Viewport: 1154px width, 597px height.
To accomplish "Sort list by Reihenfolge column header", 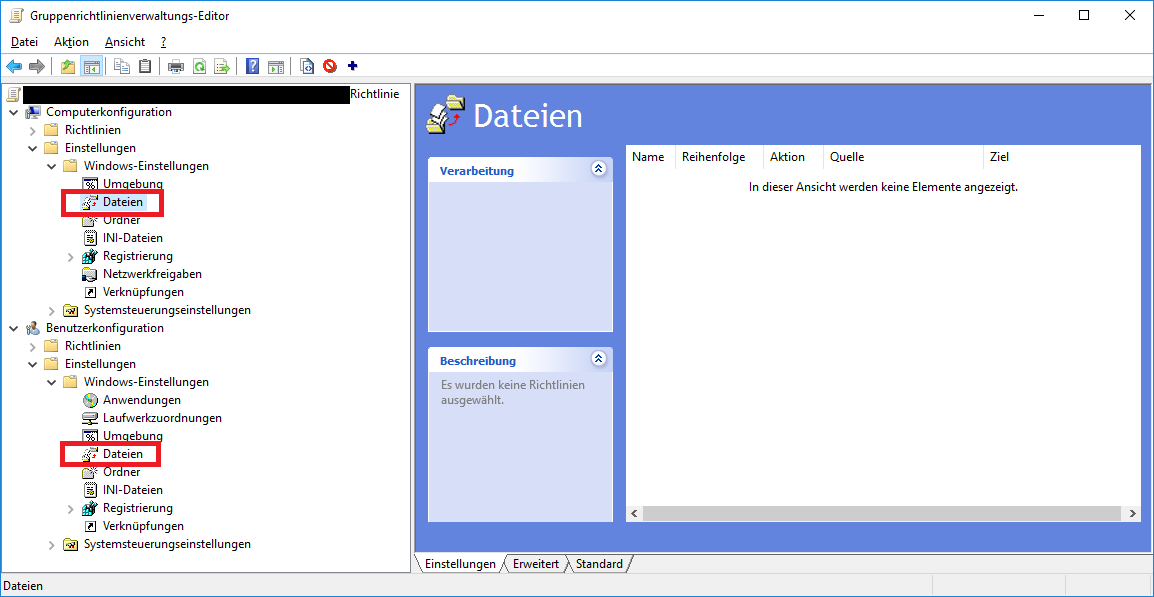I will click(x=713, y=157).
